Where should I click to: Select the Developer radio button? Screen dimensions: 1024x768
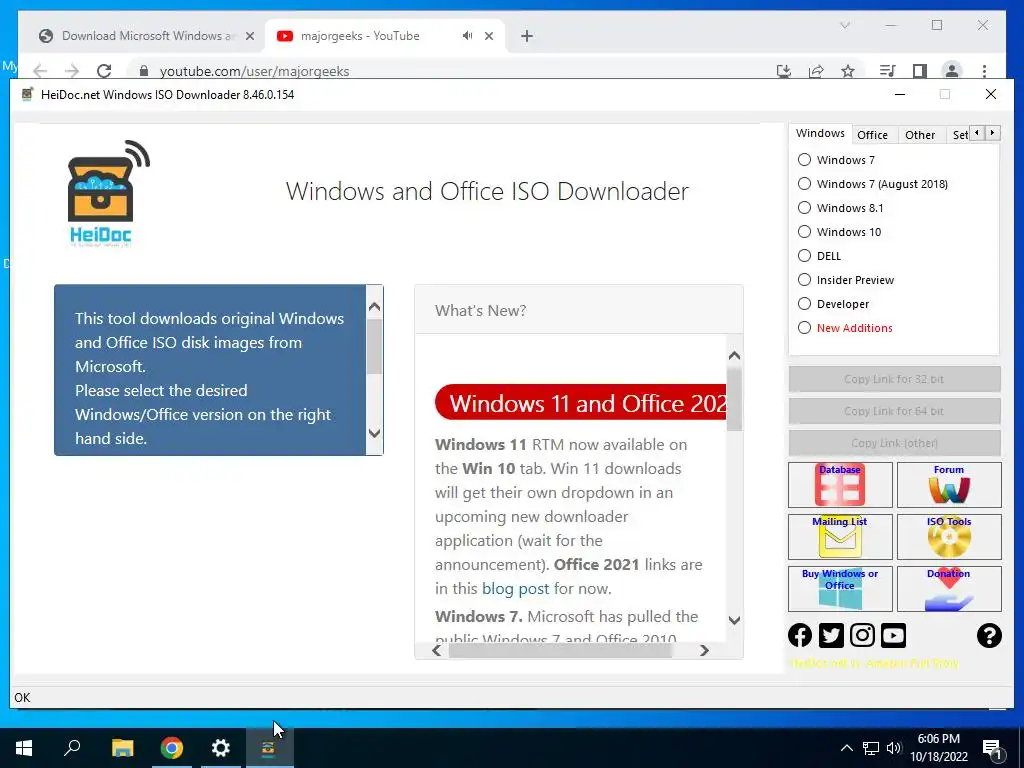(x=805, y=304)
